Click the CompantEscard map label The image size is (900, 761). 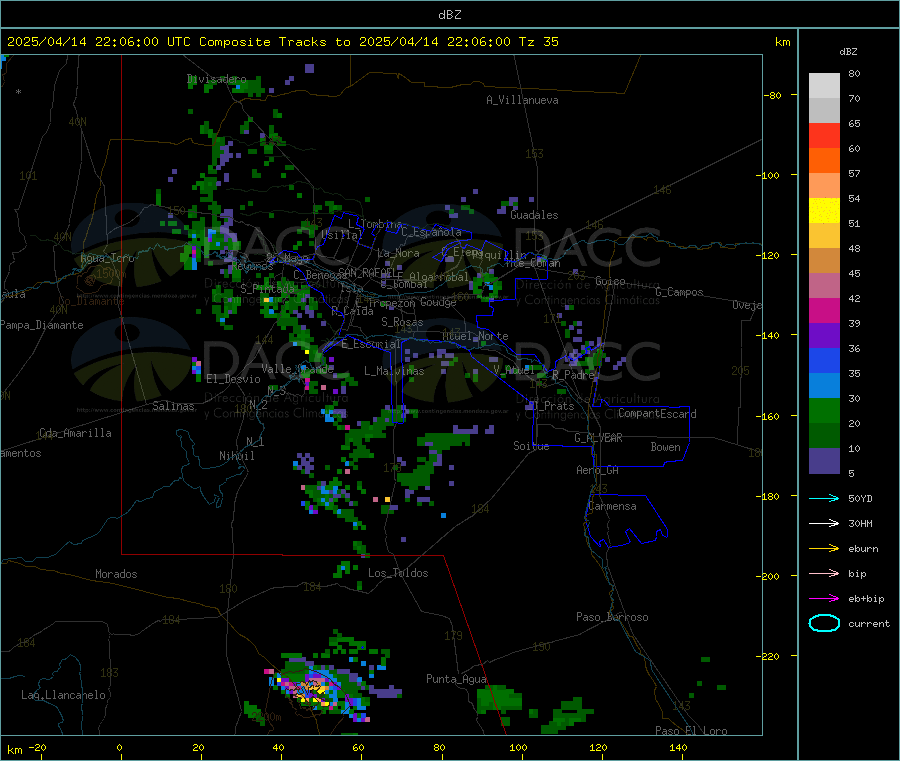(x=657, y=414)
